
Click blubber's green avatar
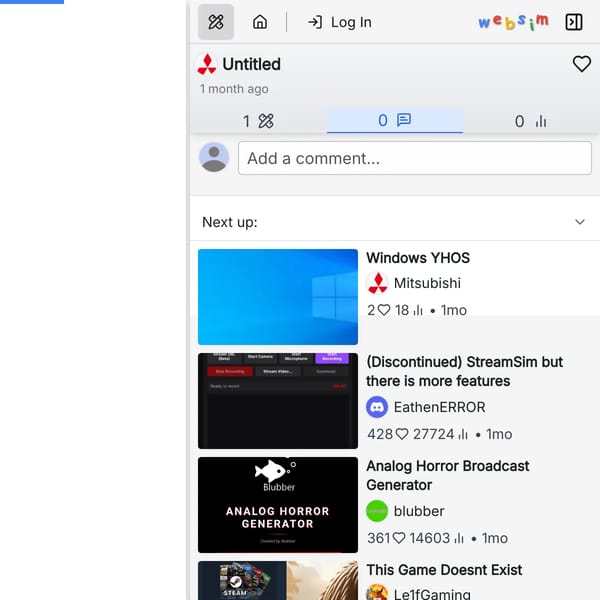pyautogui.click(x=377, y=511)
